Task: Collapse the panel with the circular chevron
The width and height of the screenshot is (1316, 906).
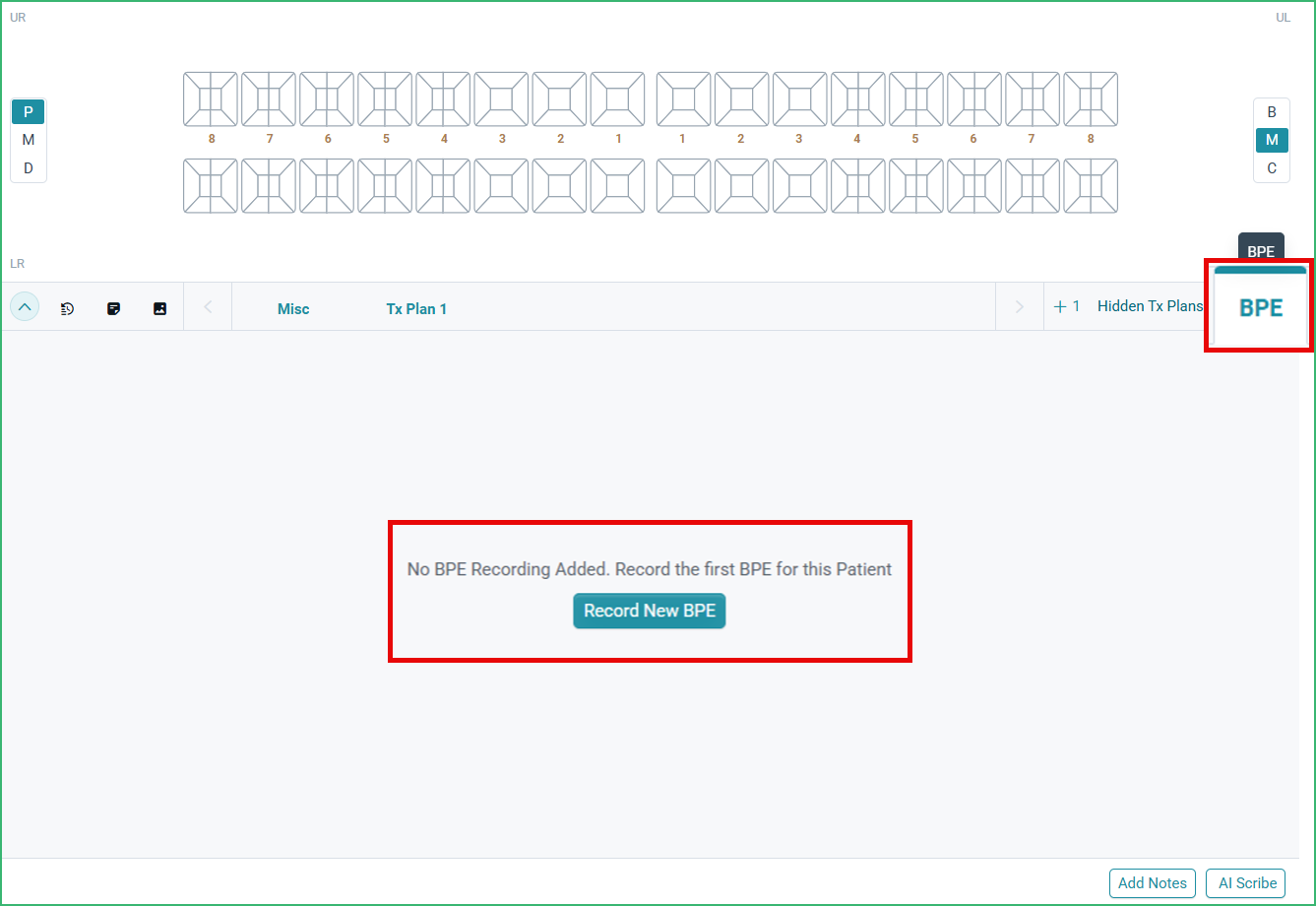Action: [x=24, y=306]
